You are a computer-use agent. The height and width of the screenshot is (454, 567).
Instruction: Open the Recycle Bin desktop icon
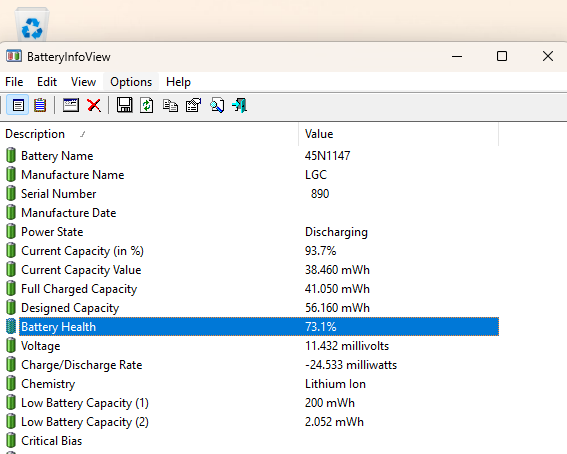[32, 24]
